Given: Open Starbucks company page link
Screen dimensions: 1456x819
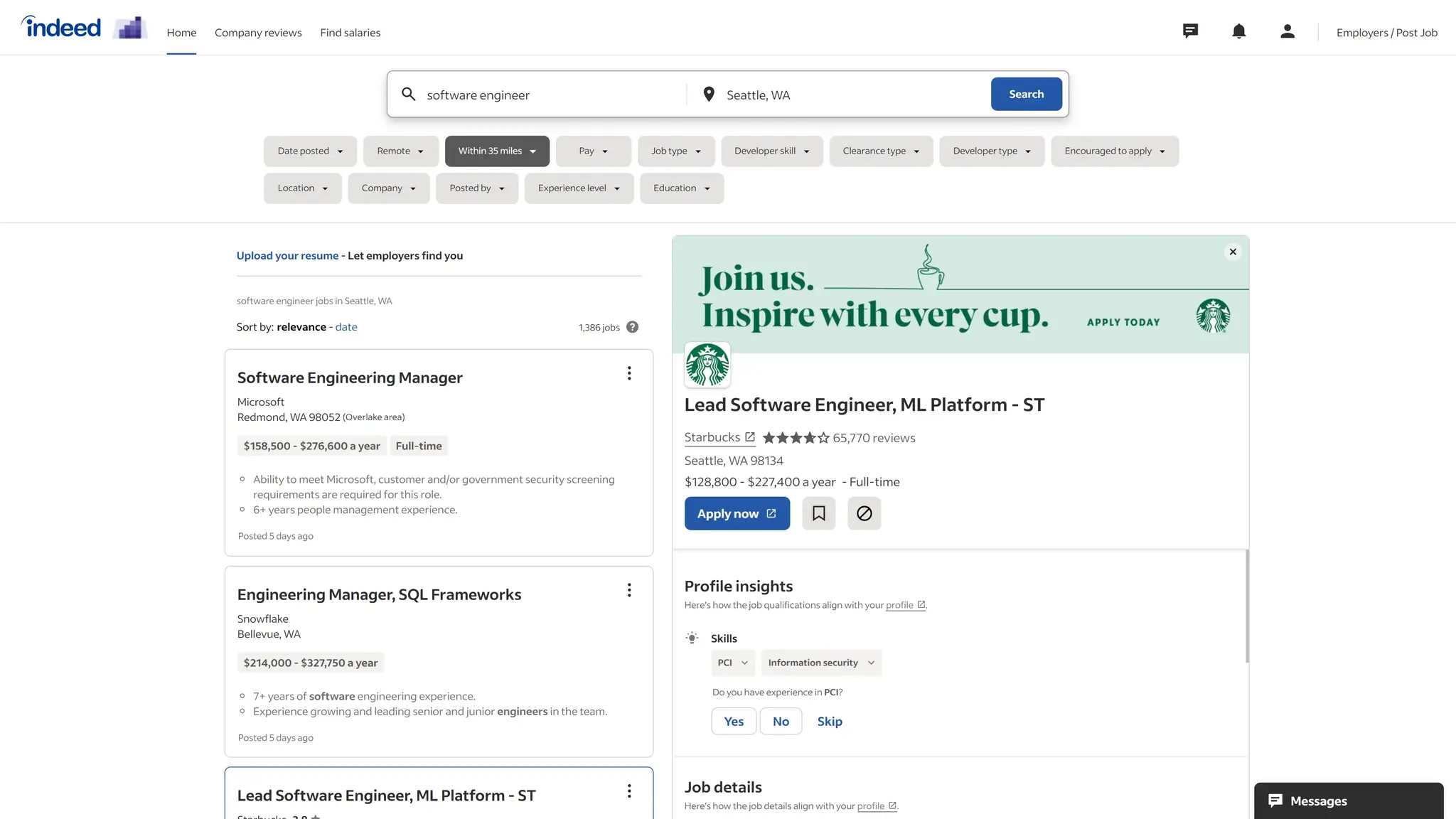Looking at the screenshot, I should [719, 437].
